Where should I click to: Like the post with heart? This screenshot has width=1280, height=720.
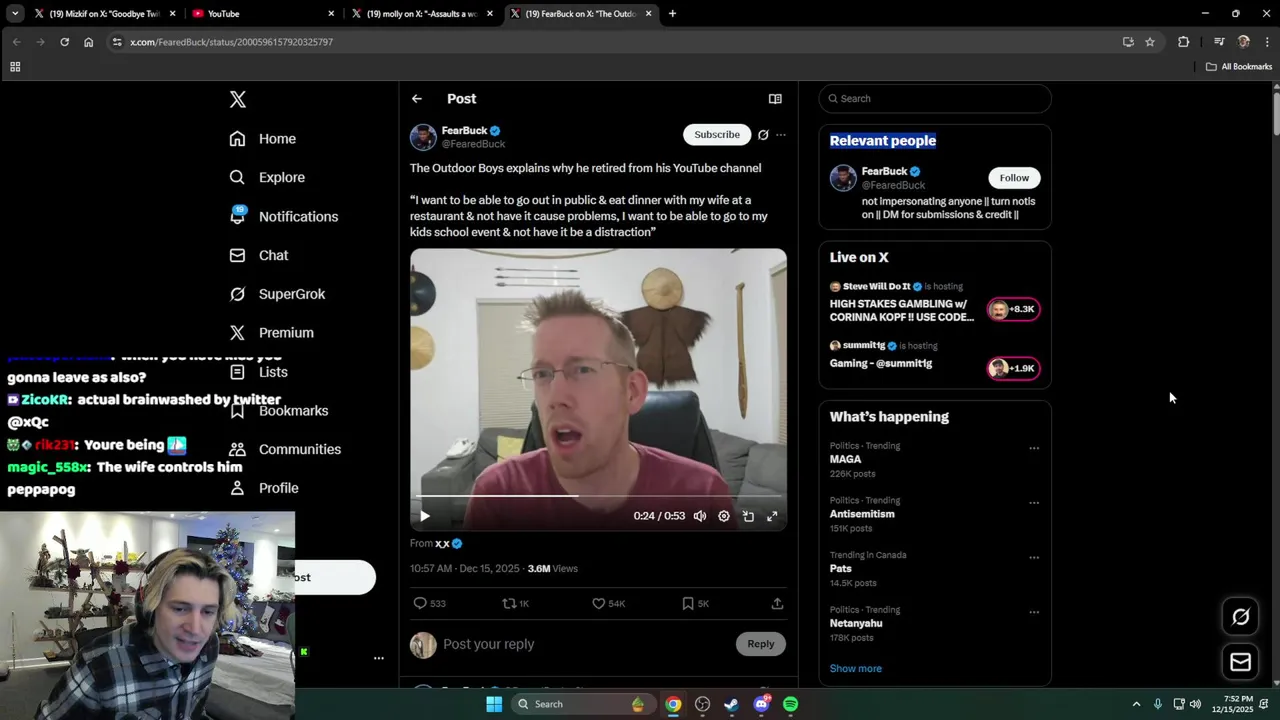[598, 603]
